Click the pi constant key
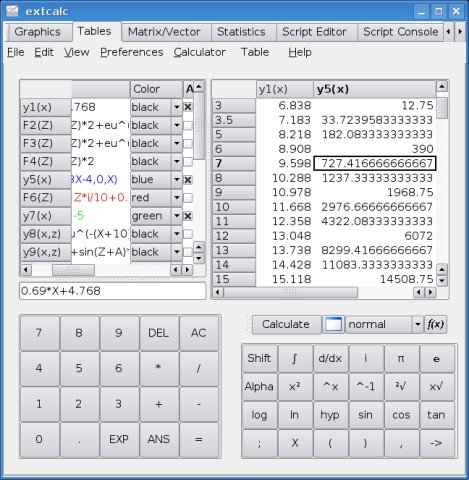Viewport: 469px width, 480px height. [x=401, y=359]
